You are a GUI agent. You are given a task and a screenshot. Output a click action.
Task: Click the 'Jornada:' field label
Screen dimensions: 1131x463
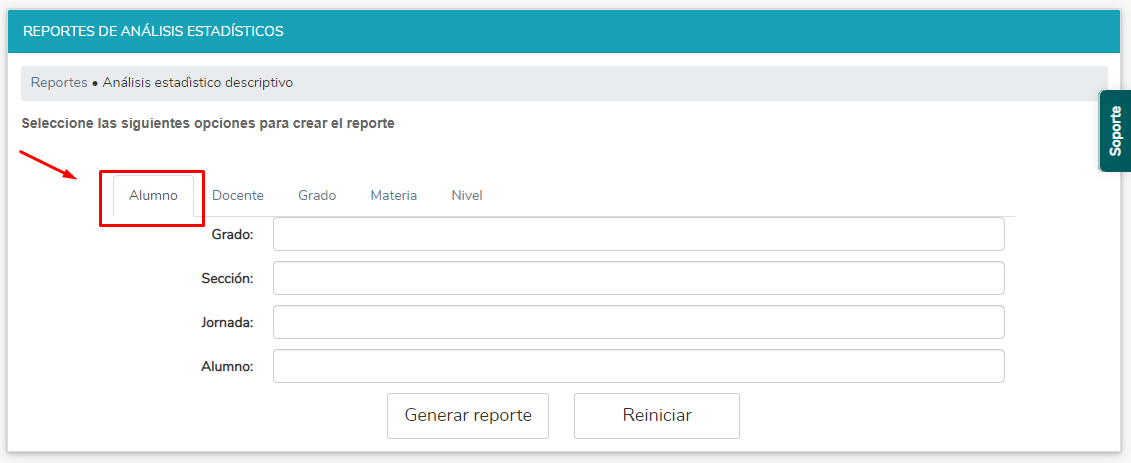click(227, 322)
